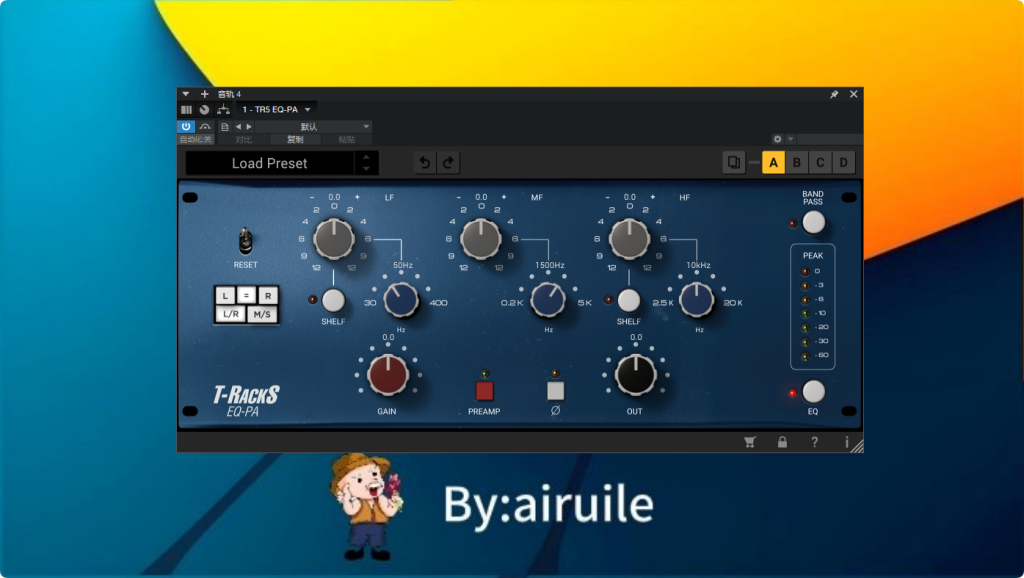
Task: Click the window resize grip corner
Action: point(857,446)
